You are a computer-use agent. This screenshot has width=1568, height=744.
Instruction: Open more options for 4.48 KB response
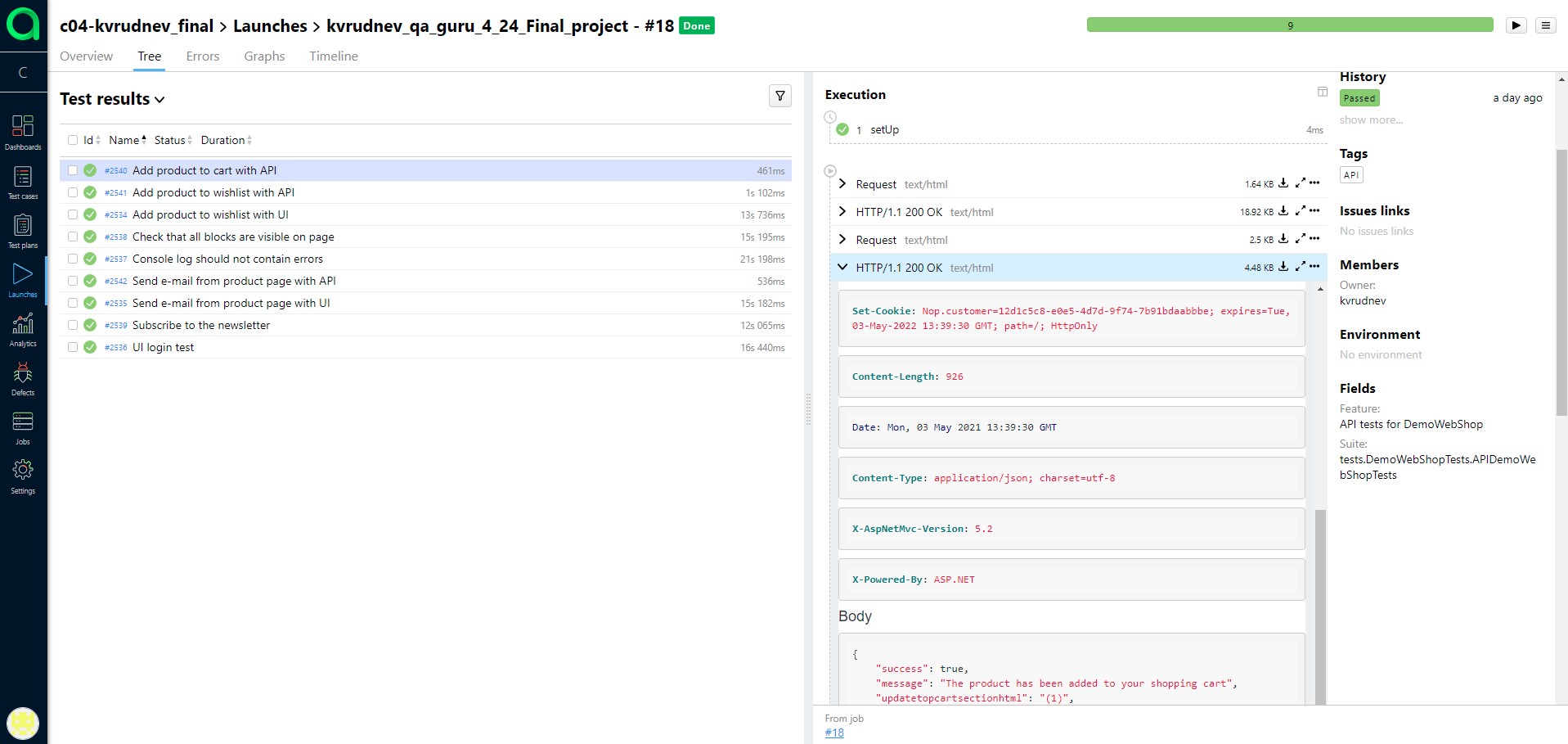pos(1314,267)
